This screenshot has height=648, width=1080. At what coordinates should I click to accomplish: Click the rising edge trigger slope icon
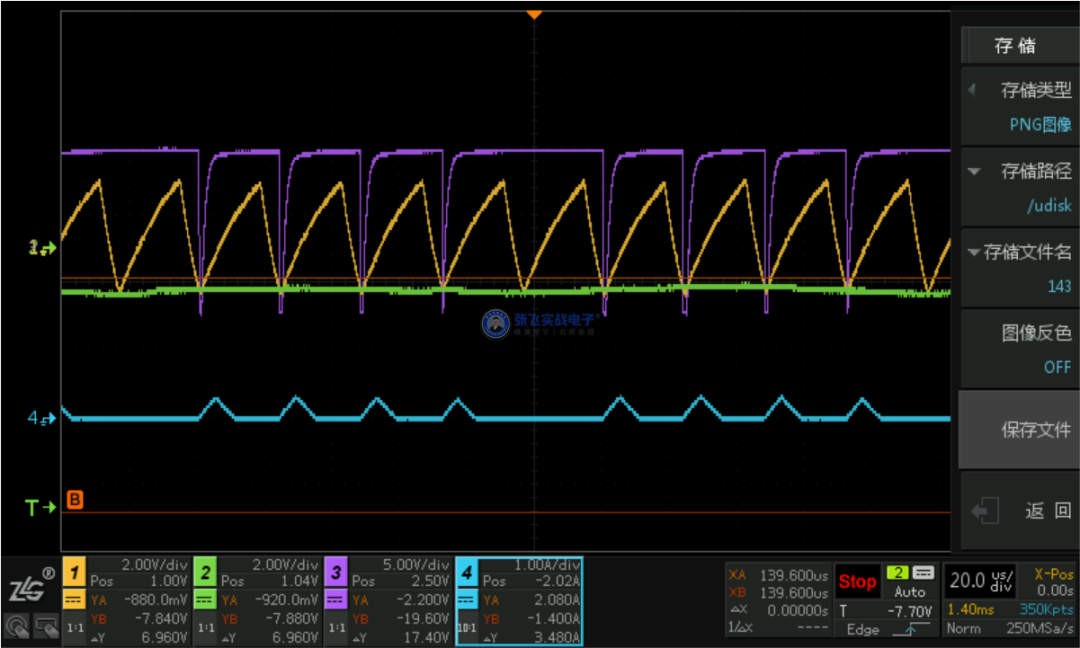tap(911, 629)
